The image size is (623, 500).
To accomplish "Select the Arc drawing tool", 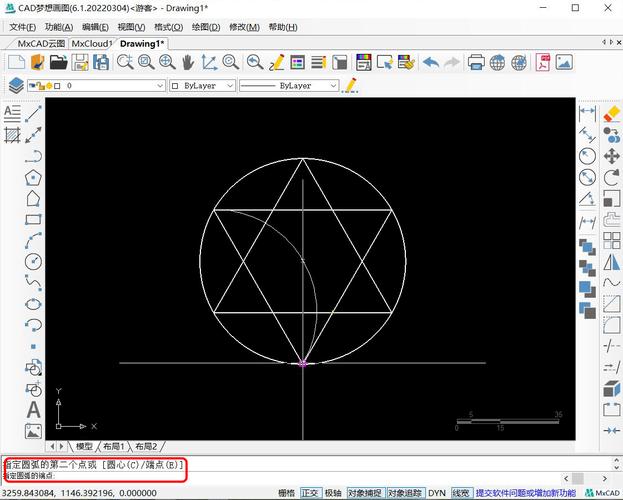I will 33,240.
